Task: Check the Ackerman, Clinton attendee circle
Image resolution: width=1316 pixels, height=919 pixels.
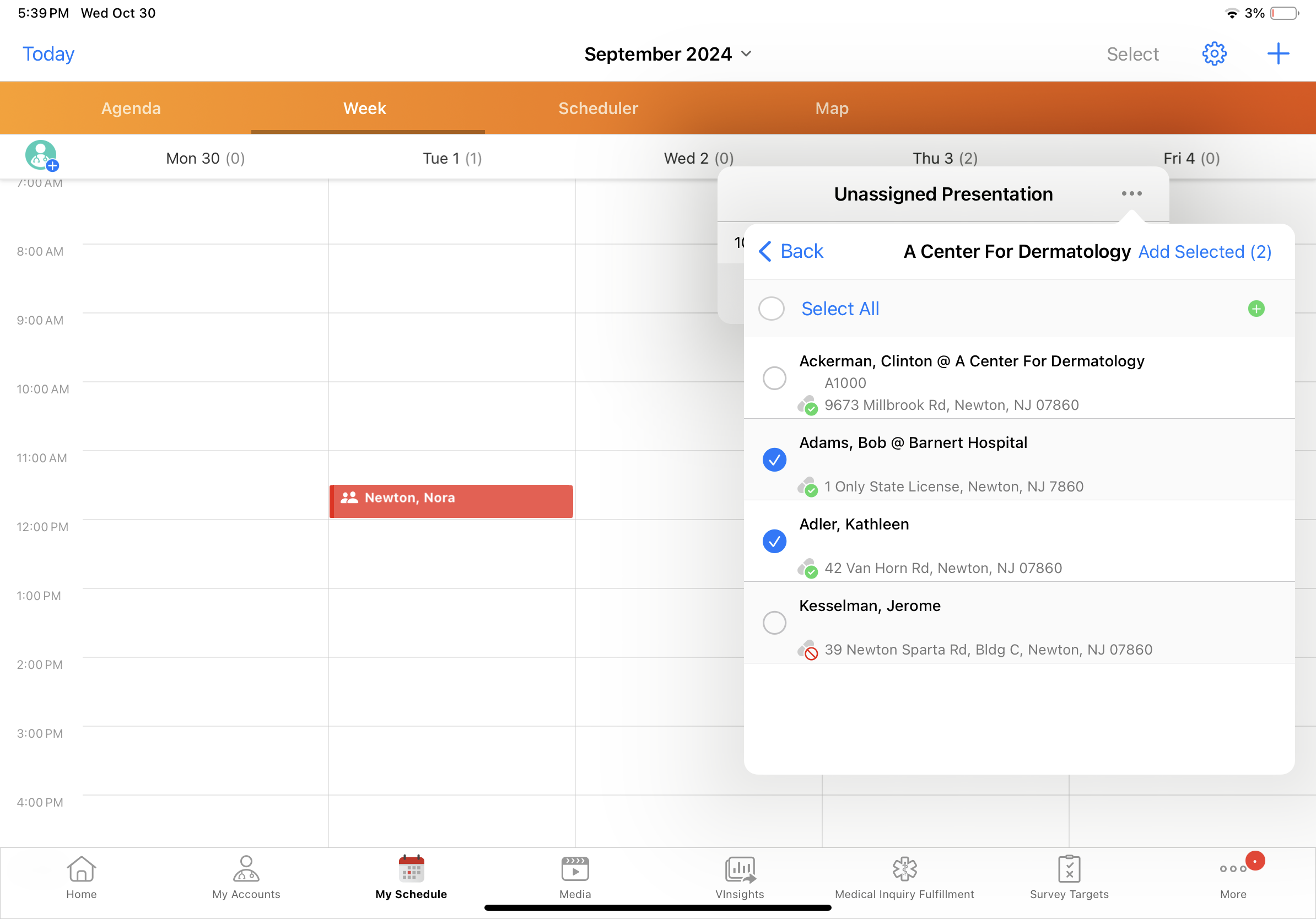Action: (x=774, y=378)
